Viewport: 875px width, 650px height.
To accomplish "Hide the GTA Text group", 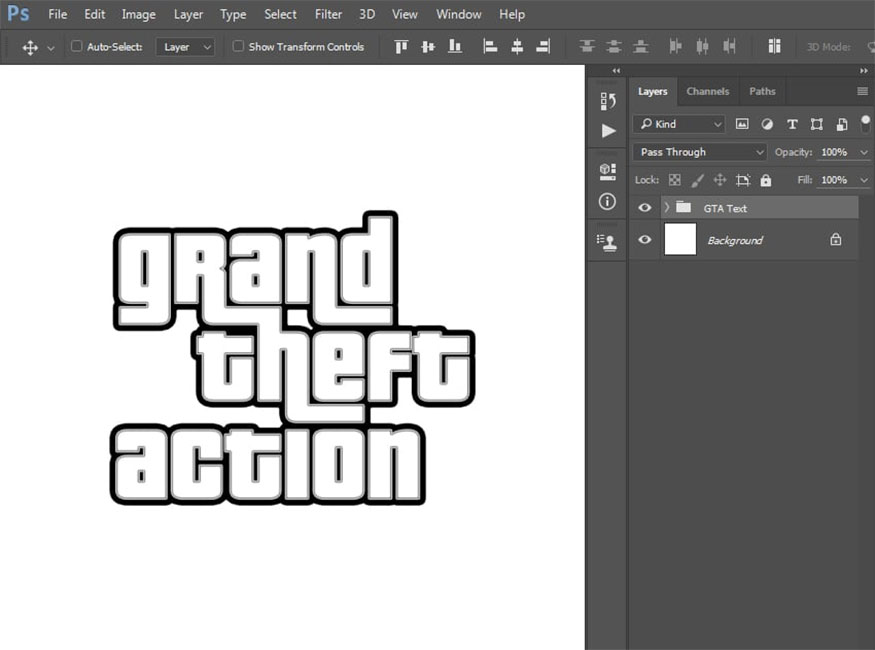I will (x=645, y=208).
